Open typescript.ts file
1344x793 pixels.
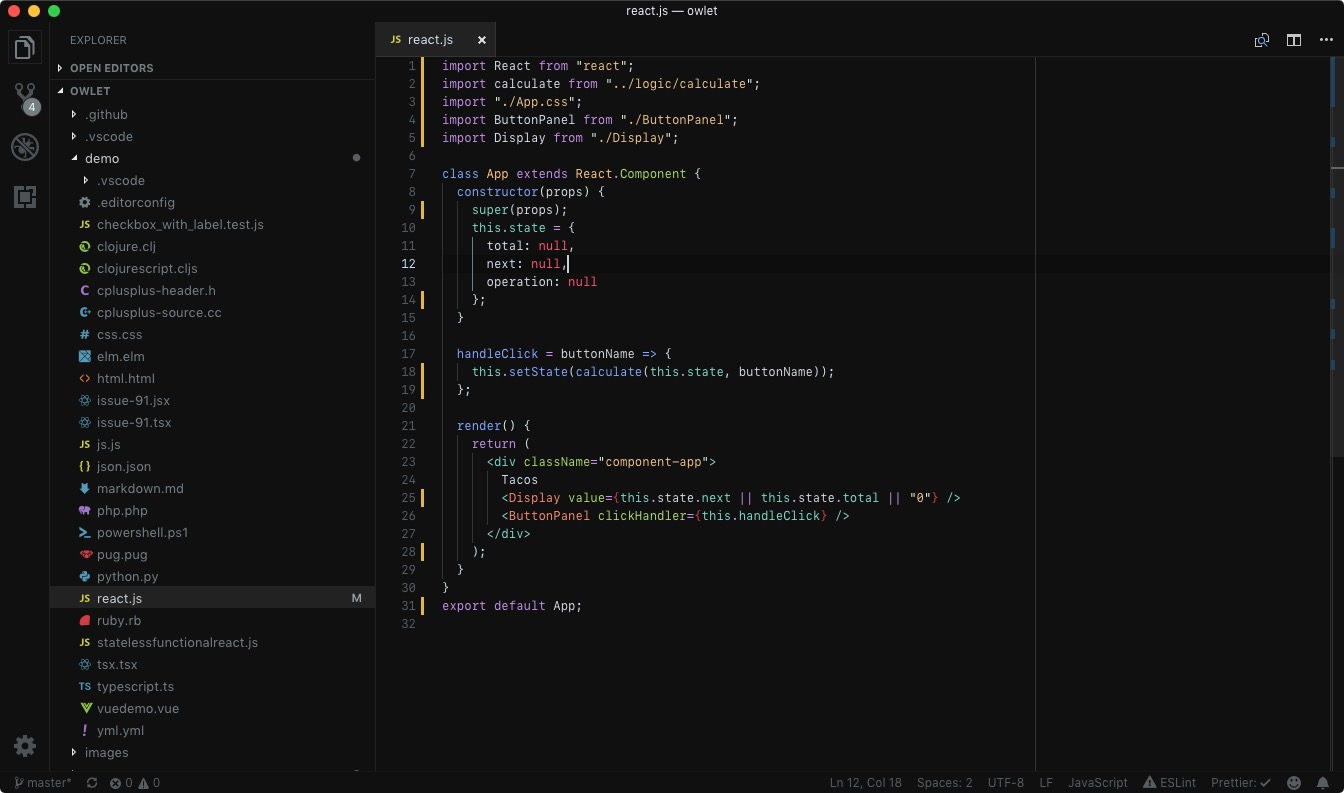[212, 686]
